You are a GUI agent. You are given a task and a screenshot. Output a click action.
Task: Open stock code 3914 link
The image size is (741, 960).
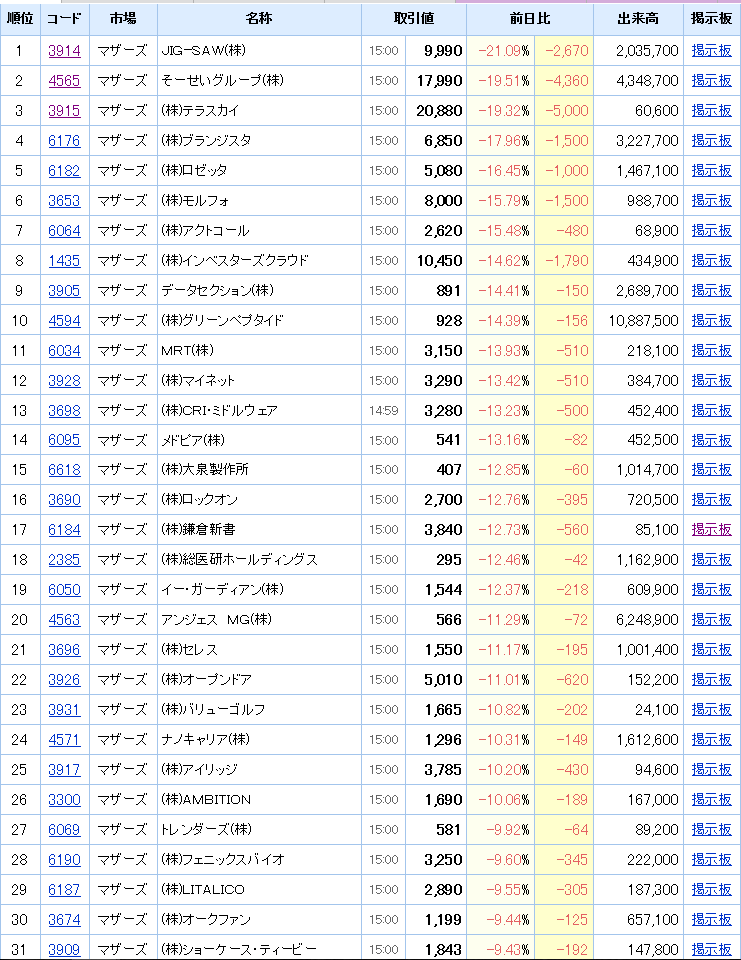pos(64,51)
